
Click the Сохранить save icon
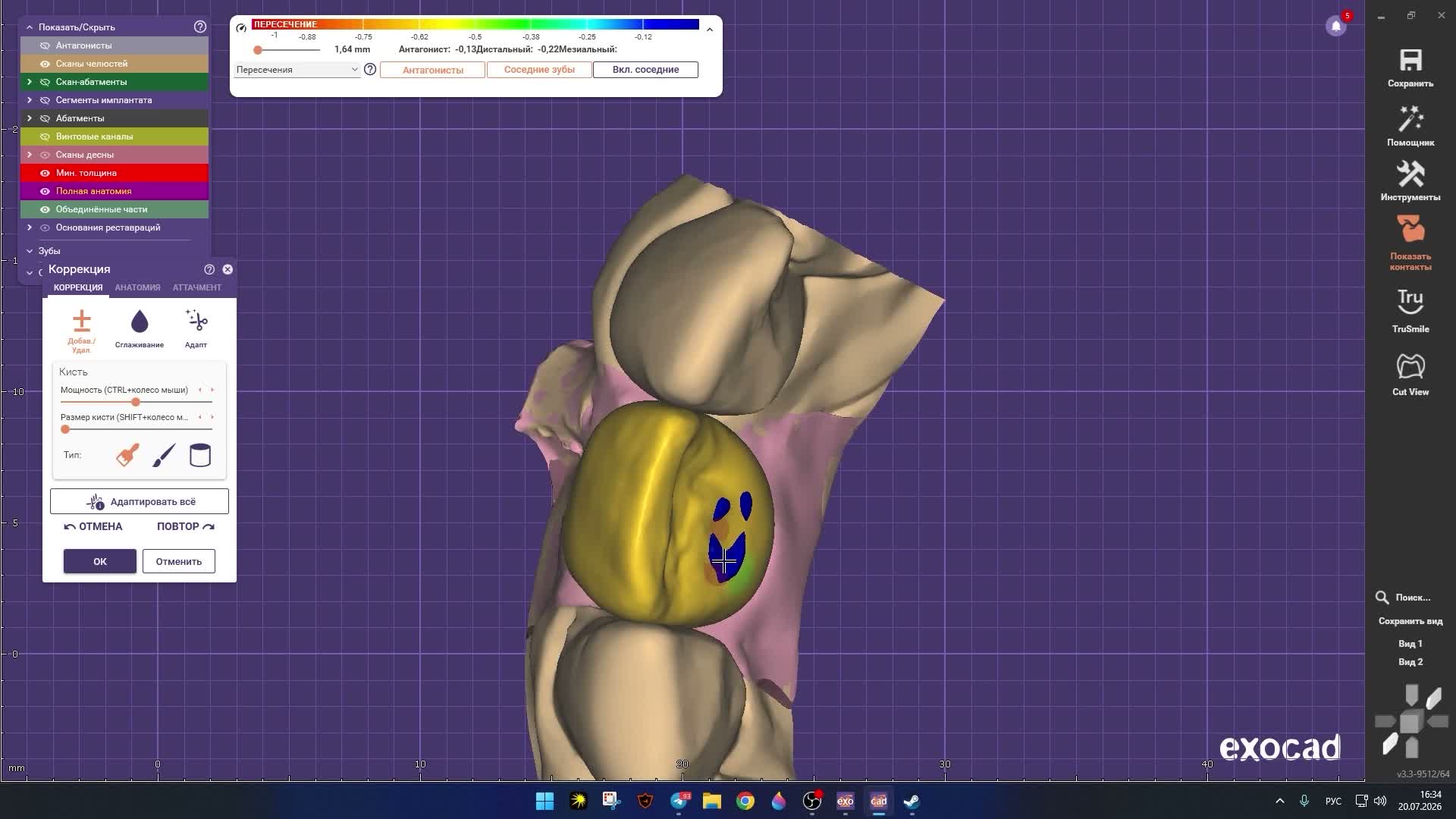pyautogui.click(x=1410, y=61)
